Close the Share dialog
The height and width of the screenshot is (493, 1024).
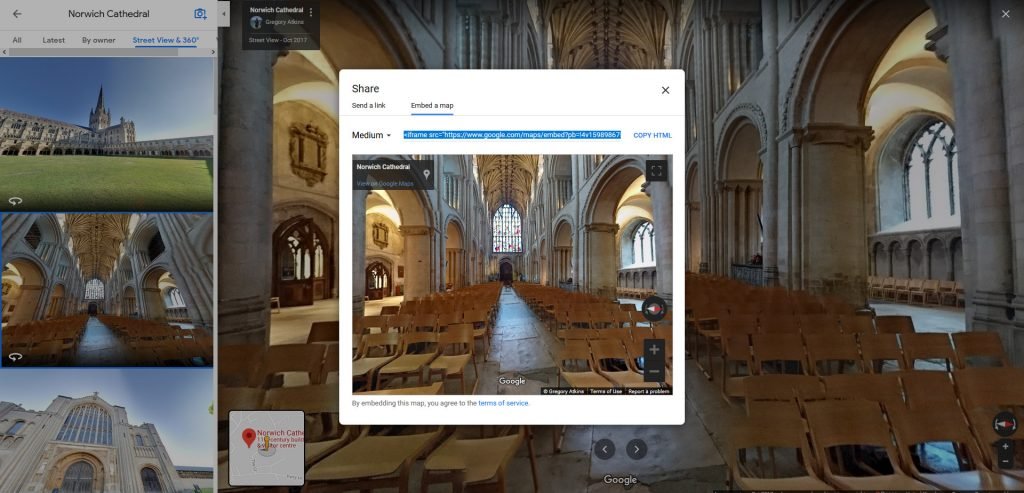coord(665,90)
